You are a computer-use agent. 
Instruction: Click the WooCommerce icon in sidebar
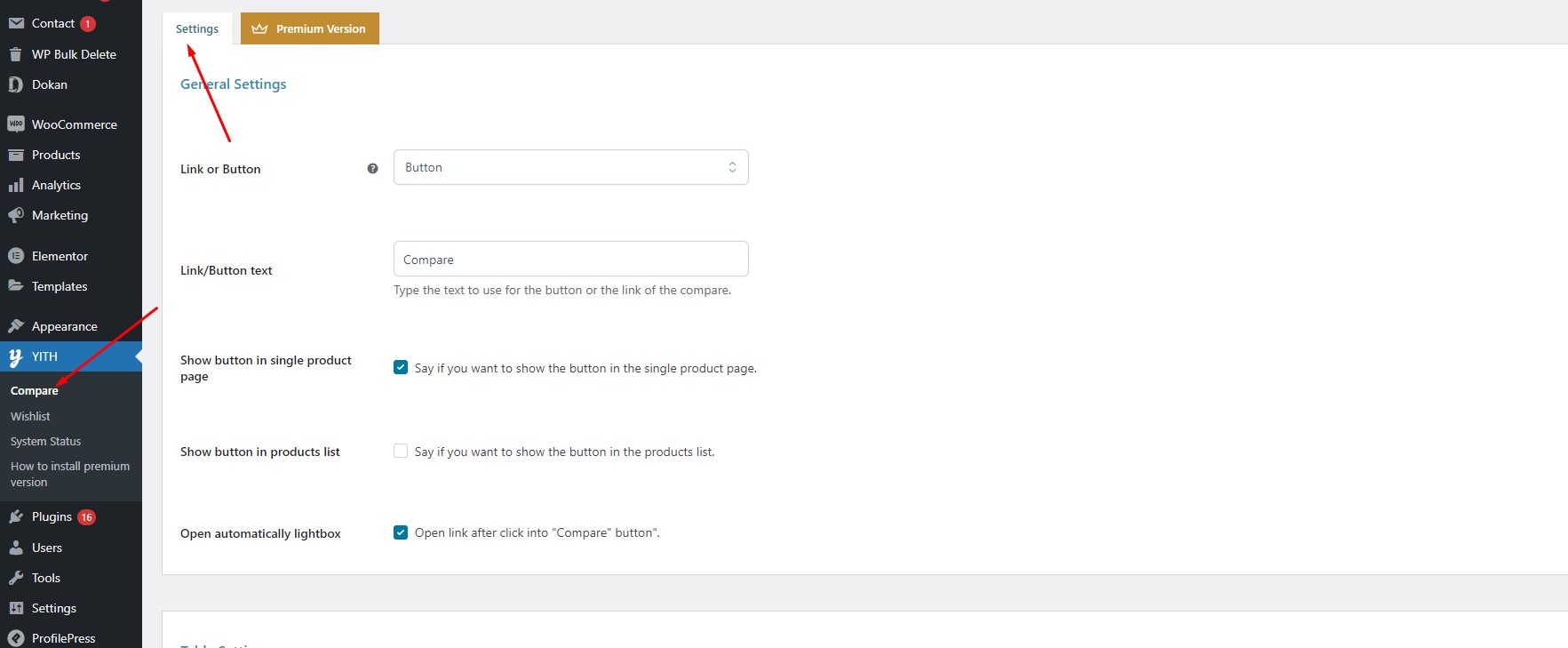pos(16,124)
